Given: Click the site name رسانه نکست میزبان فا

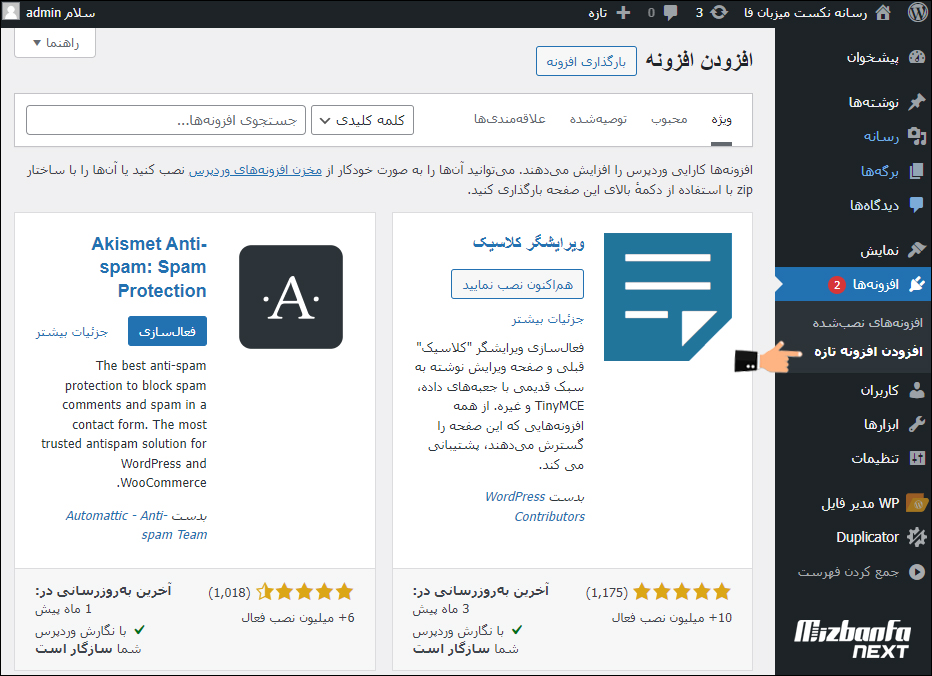Looking at the screenshot, I should coord(805,12).
